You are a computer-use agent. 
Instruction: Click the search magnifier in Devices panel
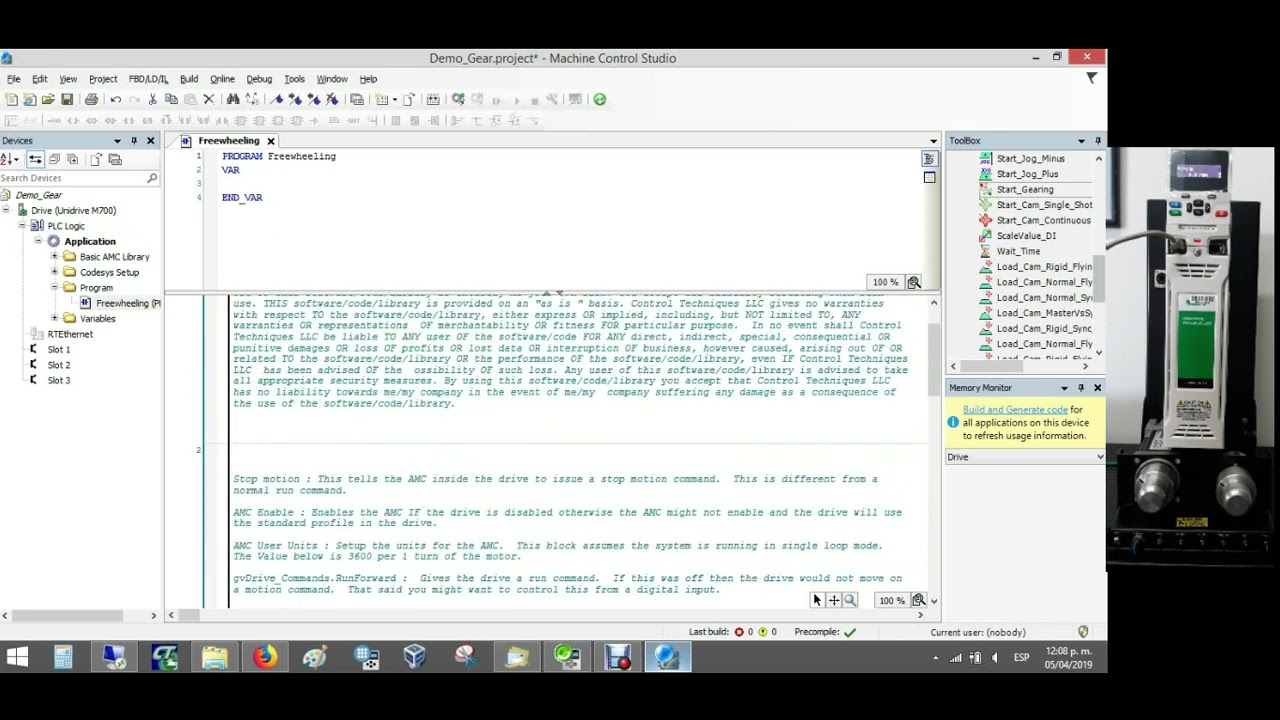(152, 178)
